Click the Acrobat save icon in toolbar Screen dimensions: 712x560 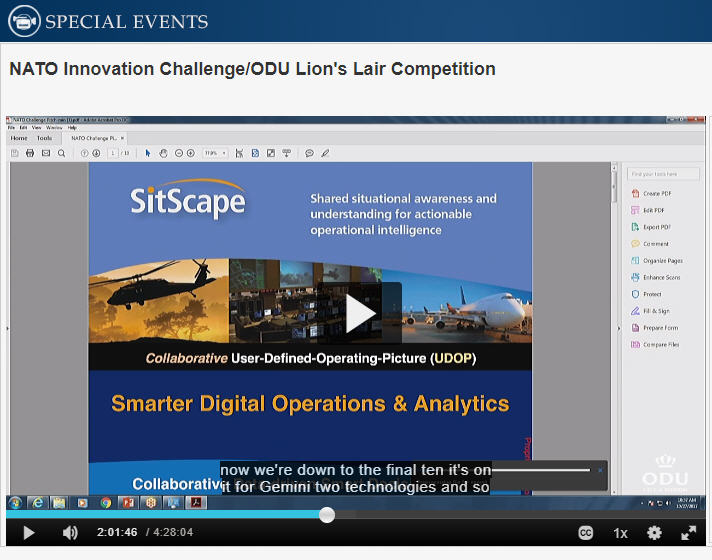15,153
